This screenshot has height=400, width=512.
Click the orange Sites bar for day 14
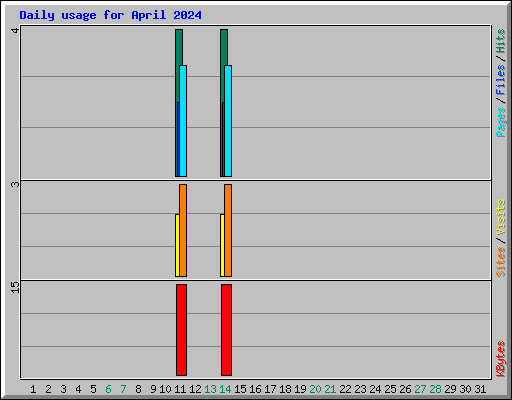point(228,230)
